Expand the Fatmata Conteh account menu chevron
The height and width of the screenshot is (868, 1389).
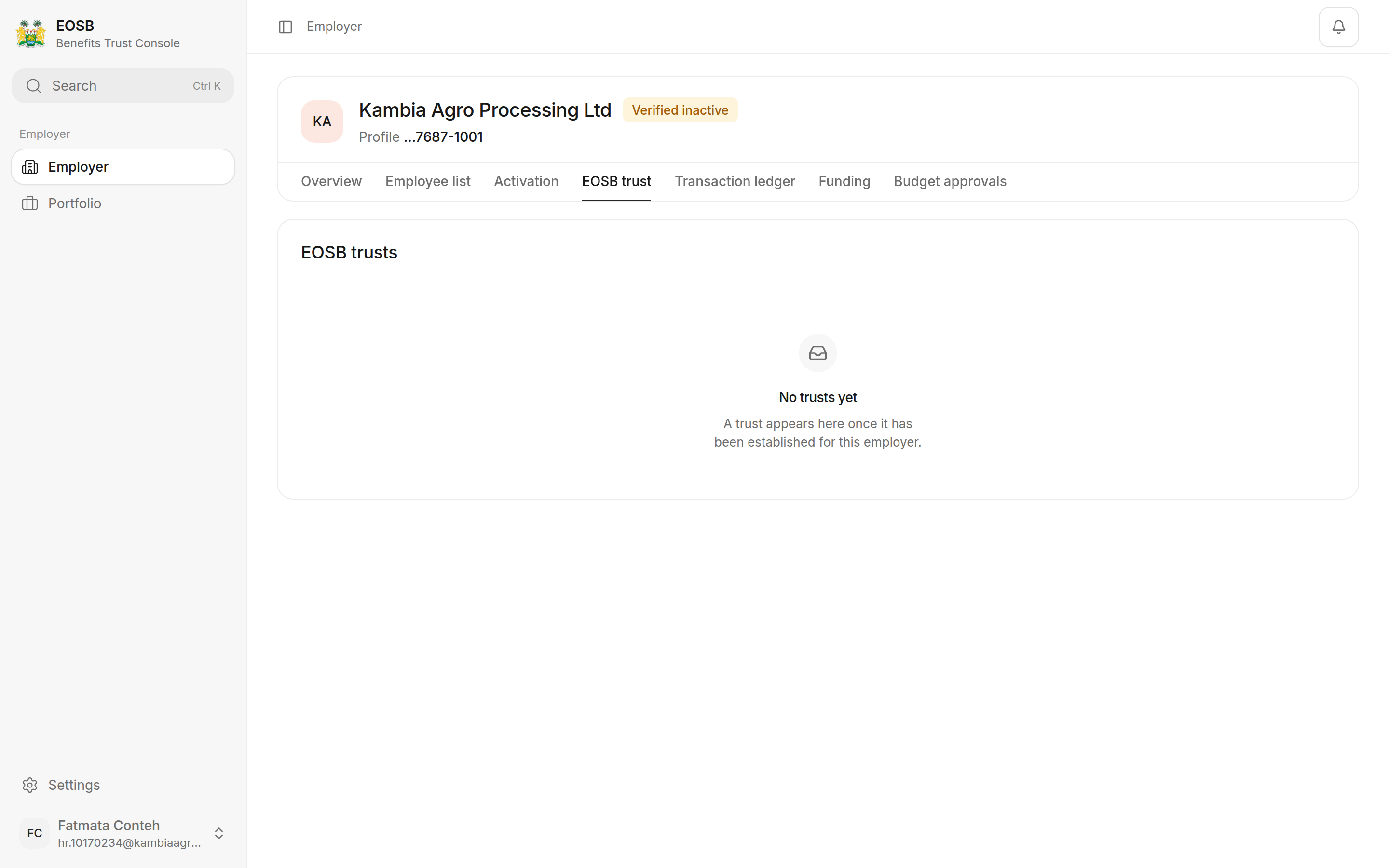pyautogui.click(x=218, y=833)
